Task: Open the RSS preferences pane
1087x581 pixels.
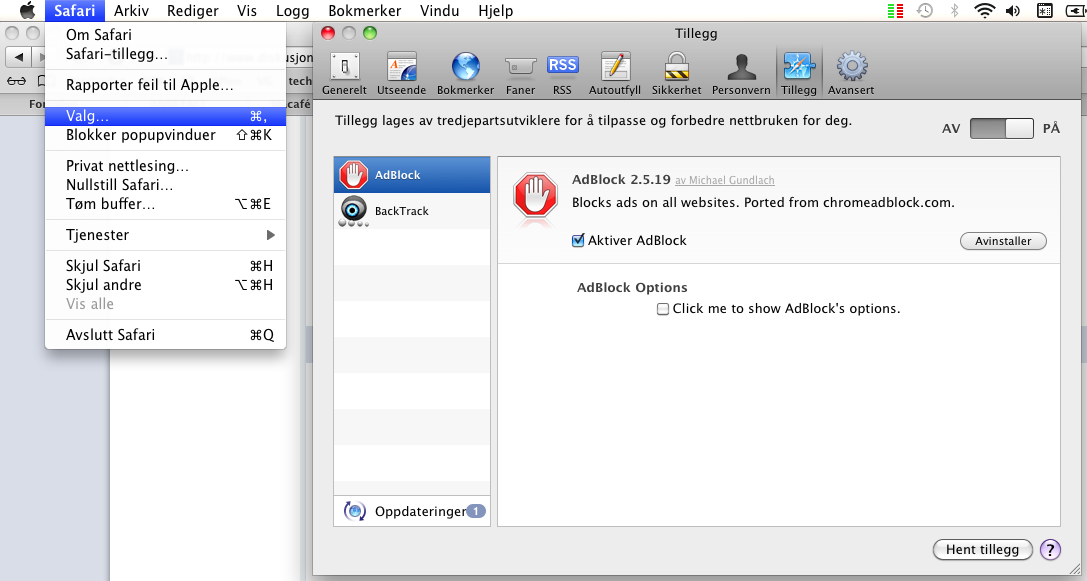Action: pyautogui.click(x=562, y=73)
